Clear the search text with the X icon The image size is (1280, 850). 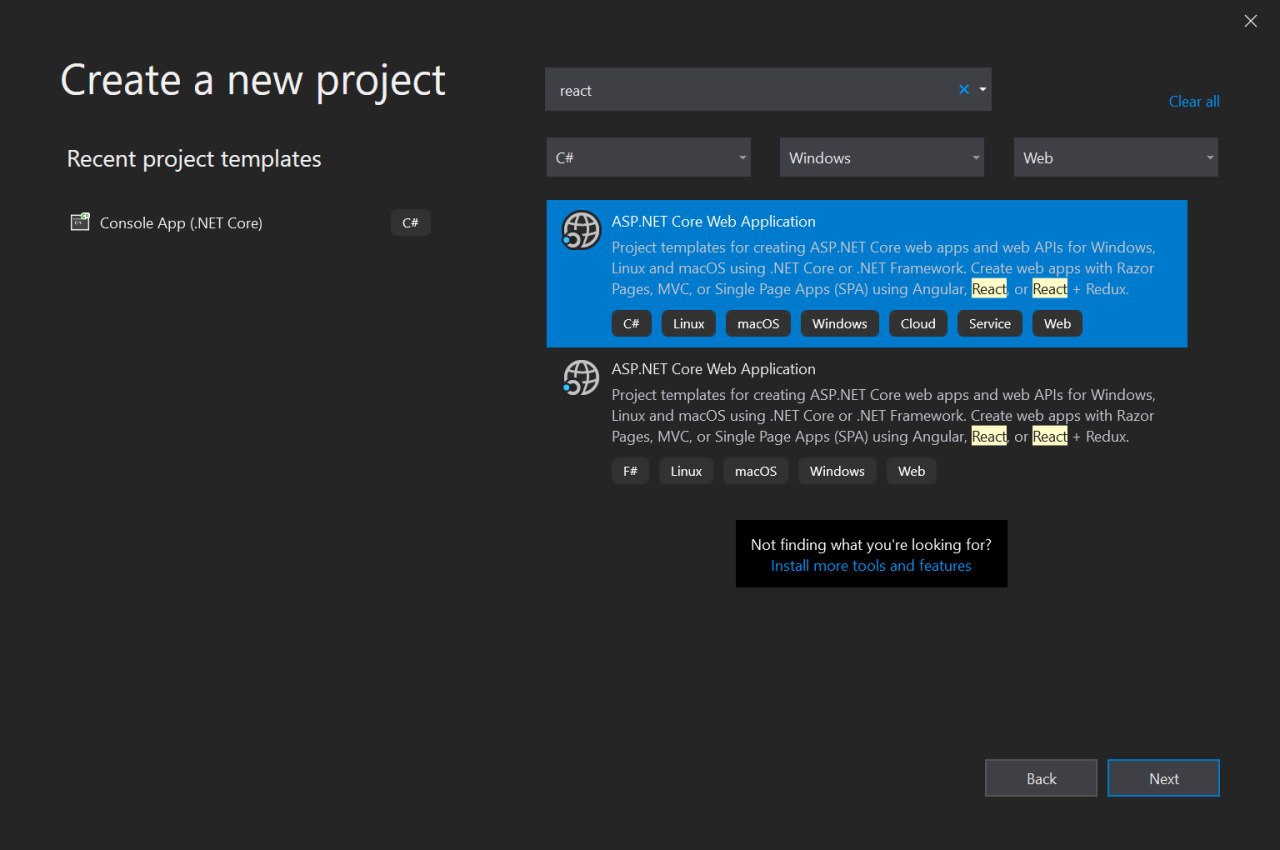tap(964, 89)
